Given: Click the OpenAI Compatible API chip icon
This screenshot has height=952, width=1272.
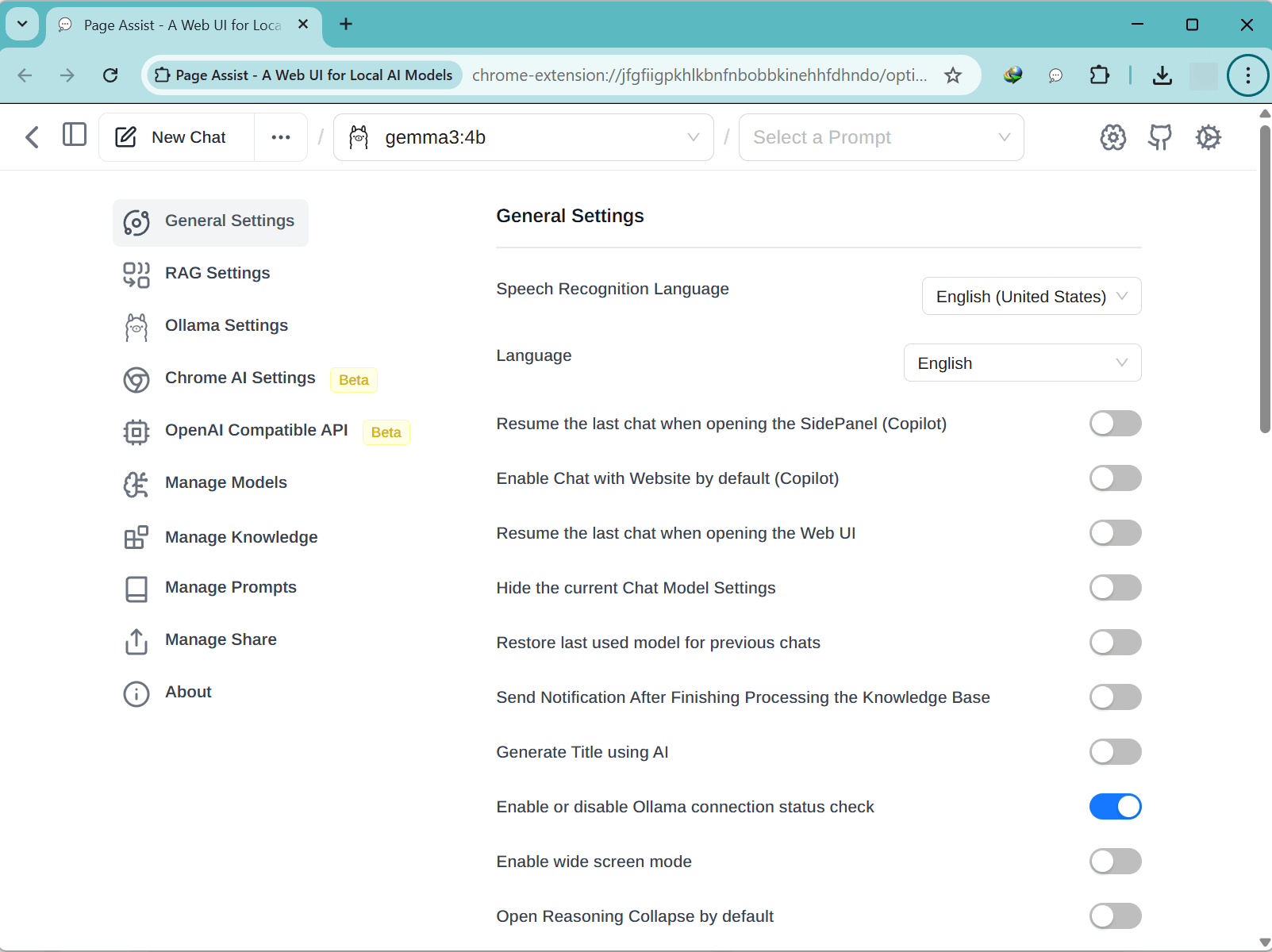Looking at the screenshot, I should [x=136, y=432].
